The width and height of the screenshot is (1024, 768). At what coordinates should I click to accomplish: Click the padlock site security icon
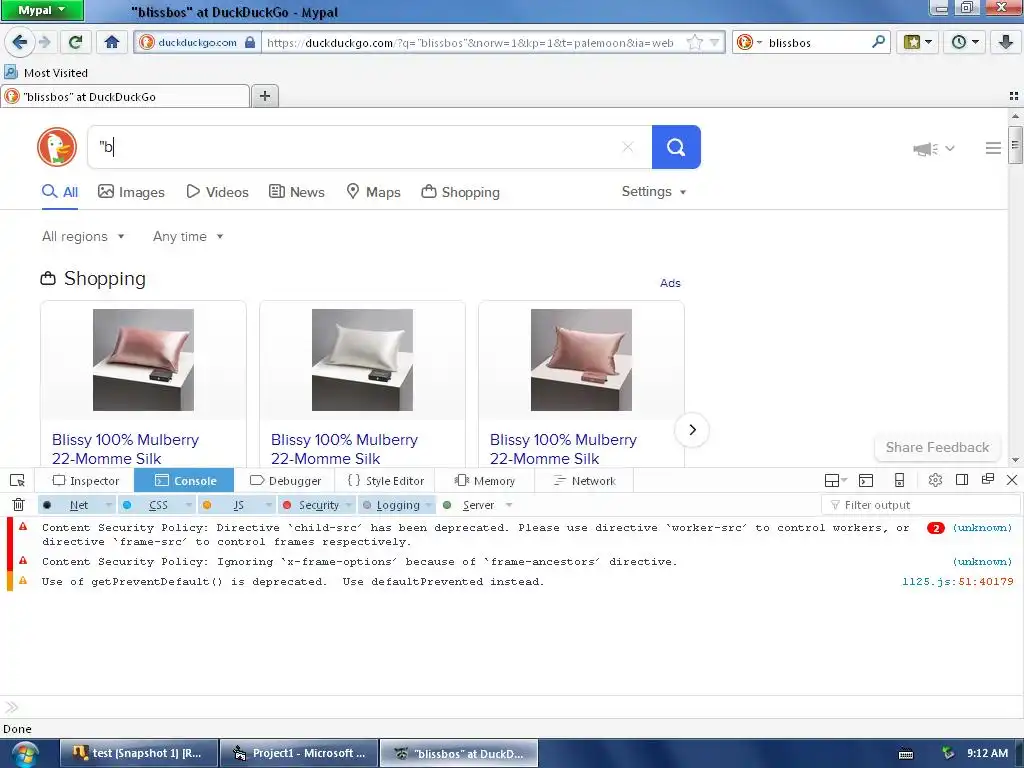tap(250, 42)
